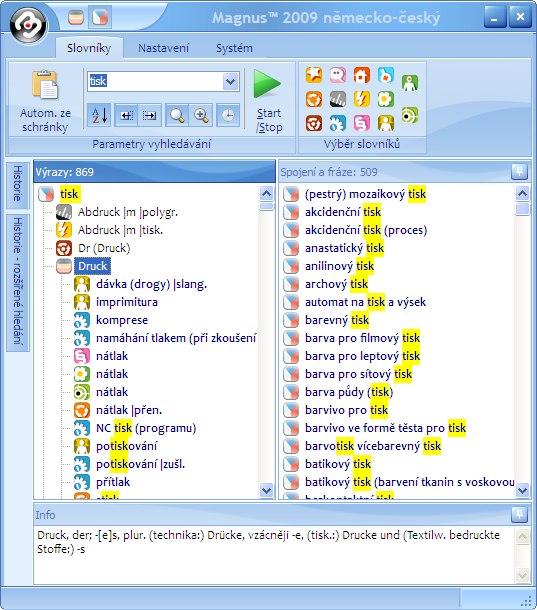Click the beige flag icon in title bar
Image resolution: width=537 pixels, height=610 pixels.
[76, 18]
